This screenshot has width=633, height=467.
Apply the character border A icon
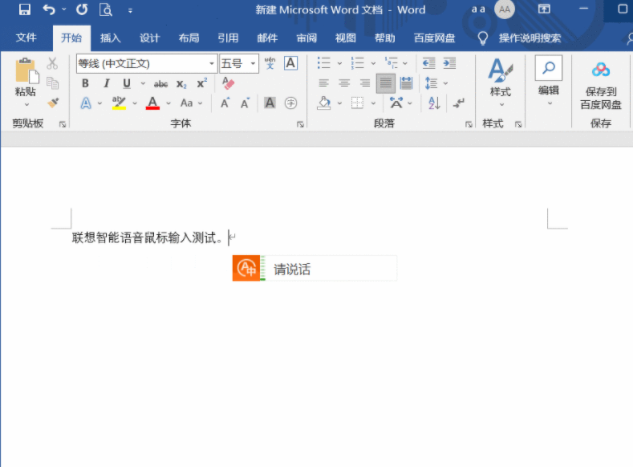[291, 63]
